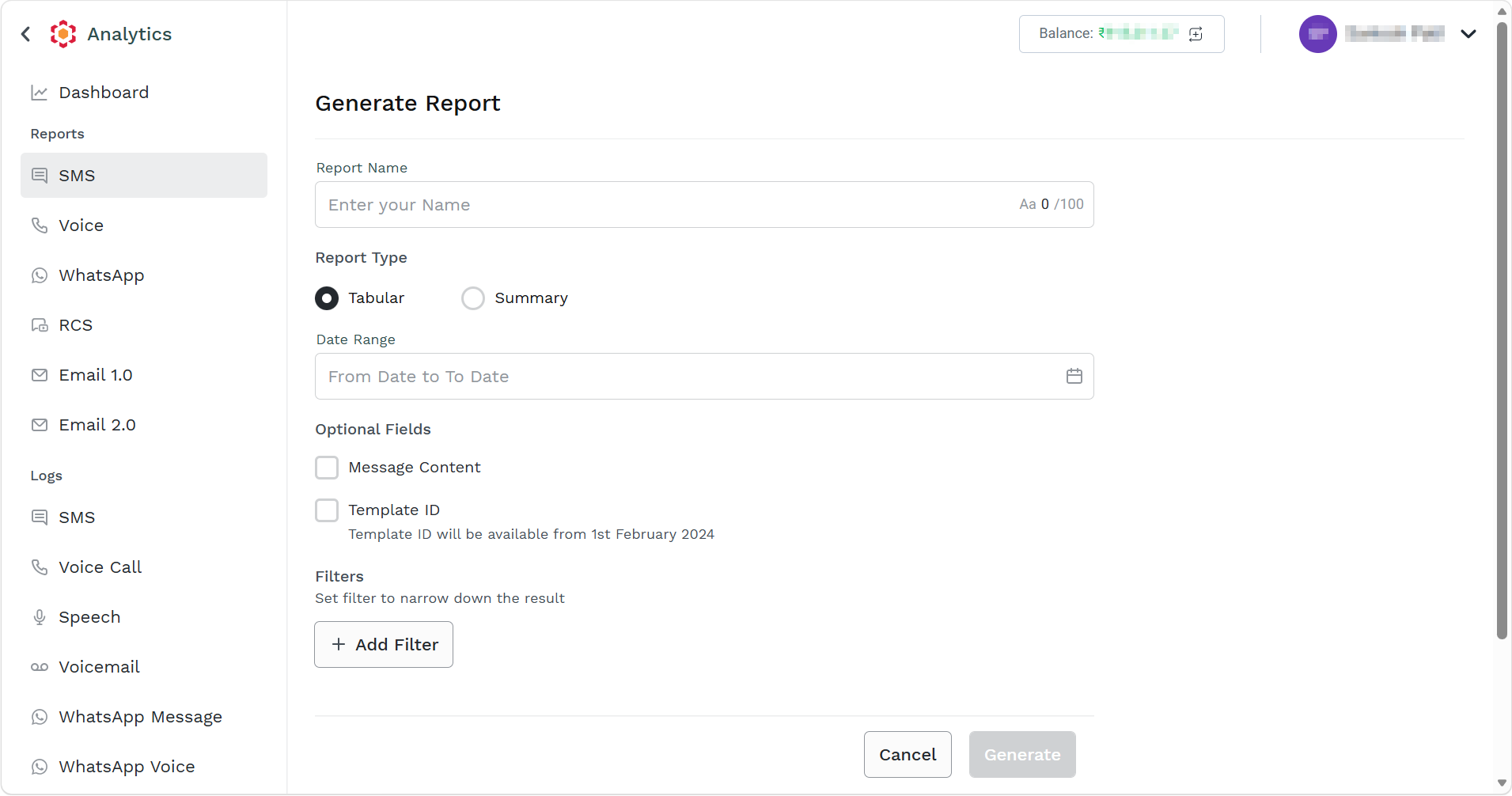The width and height of the screenshot is (1512, 796).
Task: Open Email 2.0 reports
Action: (144, 425)
